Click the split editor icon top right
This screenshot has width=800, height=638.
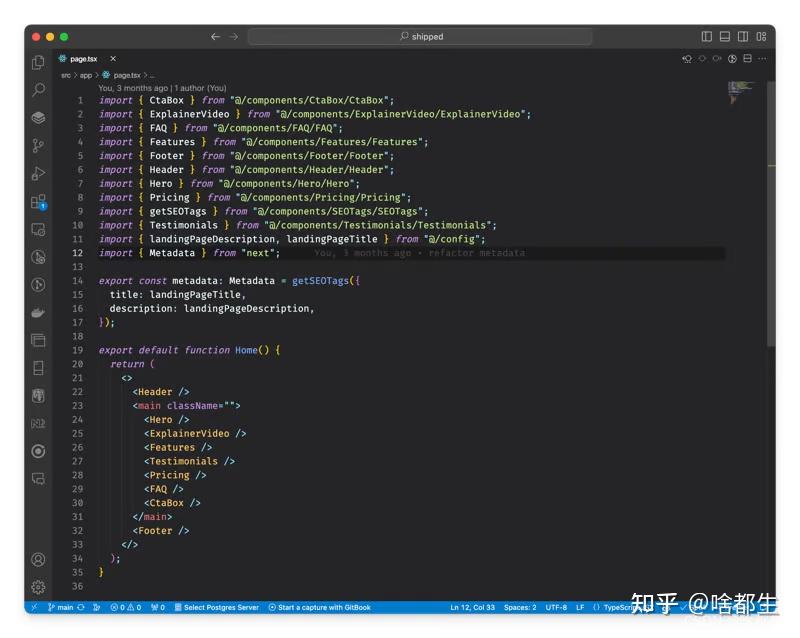[747, 59]
